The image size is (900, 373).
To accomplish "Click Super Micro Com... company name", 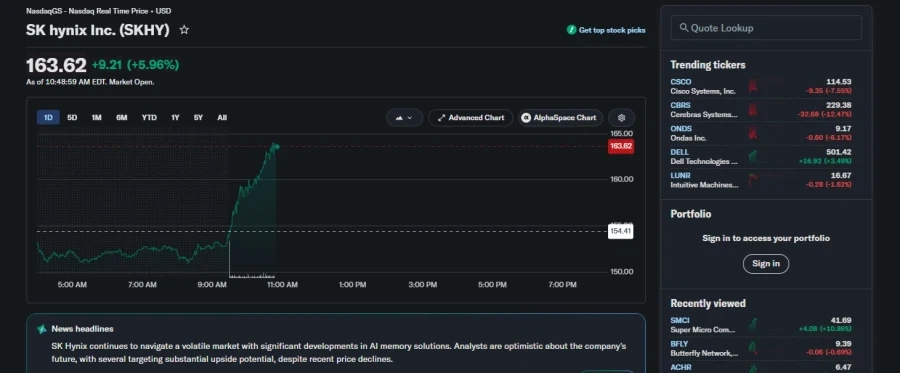I will 704,330.
